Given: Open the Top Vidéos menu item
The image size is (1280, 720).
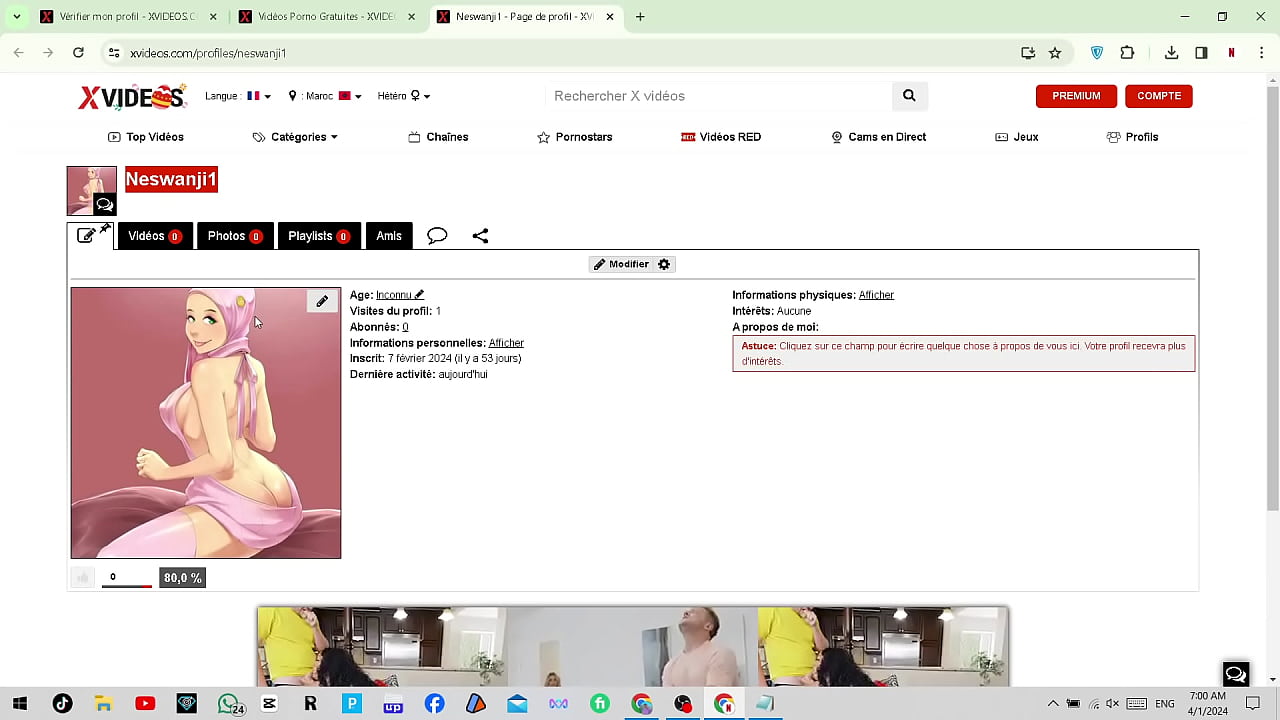Looking at the screenshot, I should (x=146, y=137).
